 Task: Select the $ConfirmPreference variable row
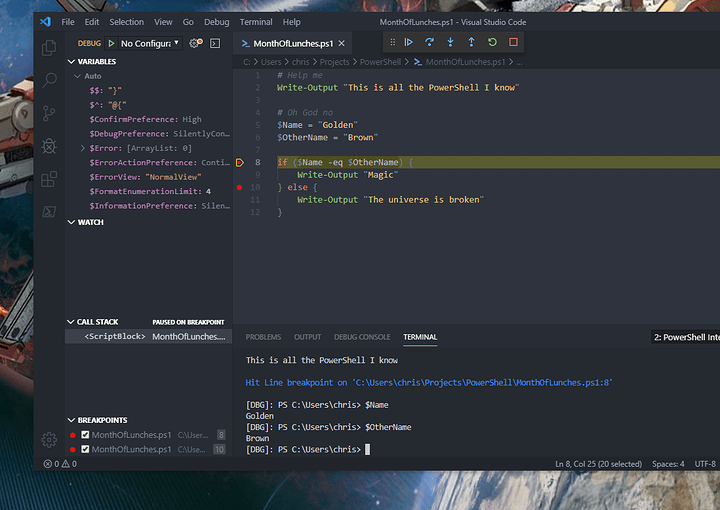pyautogui.click(x=148, y=119)
